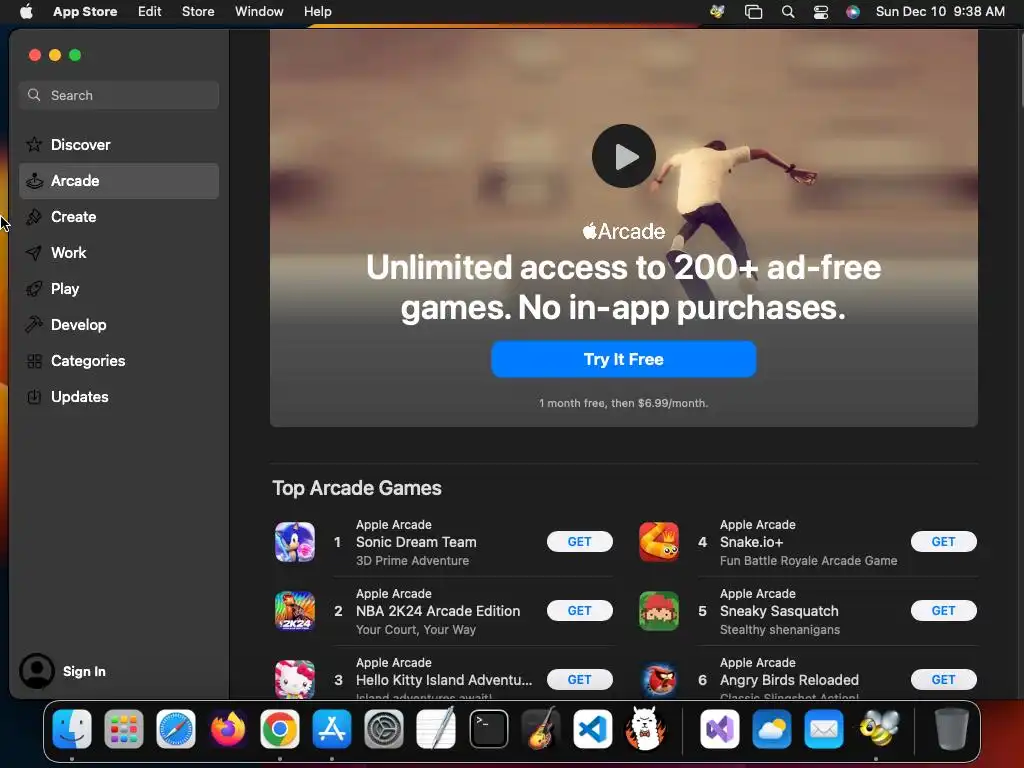The height and width of the screenshot is (768, 1024).
Task: Open TextEdit from the Dock
Action: click(436, 728)
